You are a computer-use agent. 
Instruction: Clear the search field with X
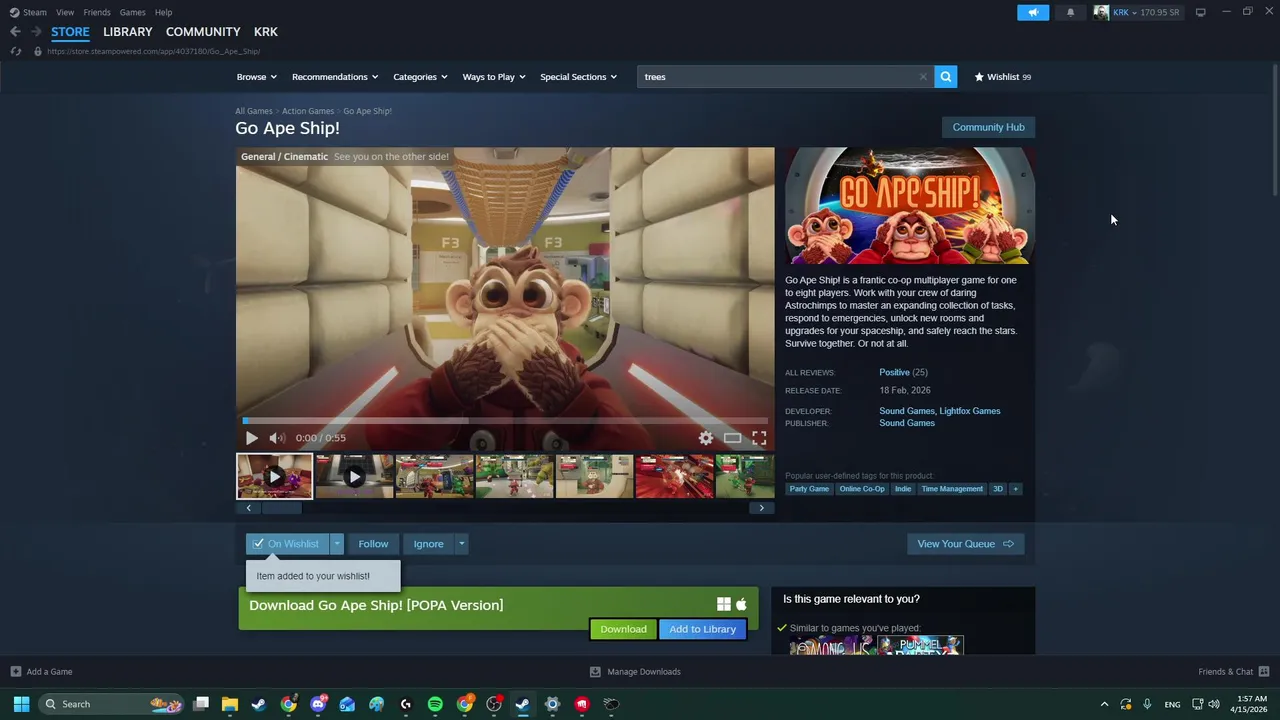point(923,77)
